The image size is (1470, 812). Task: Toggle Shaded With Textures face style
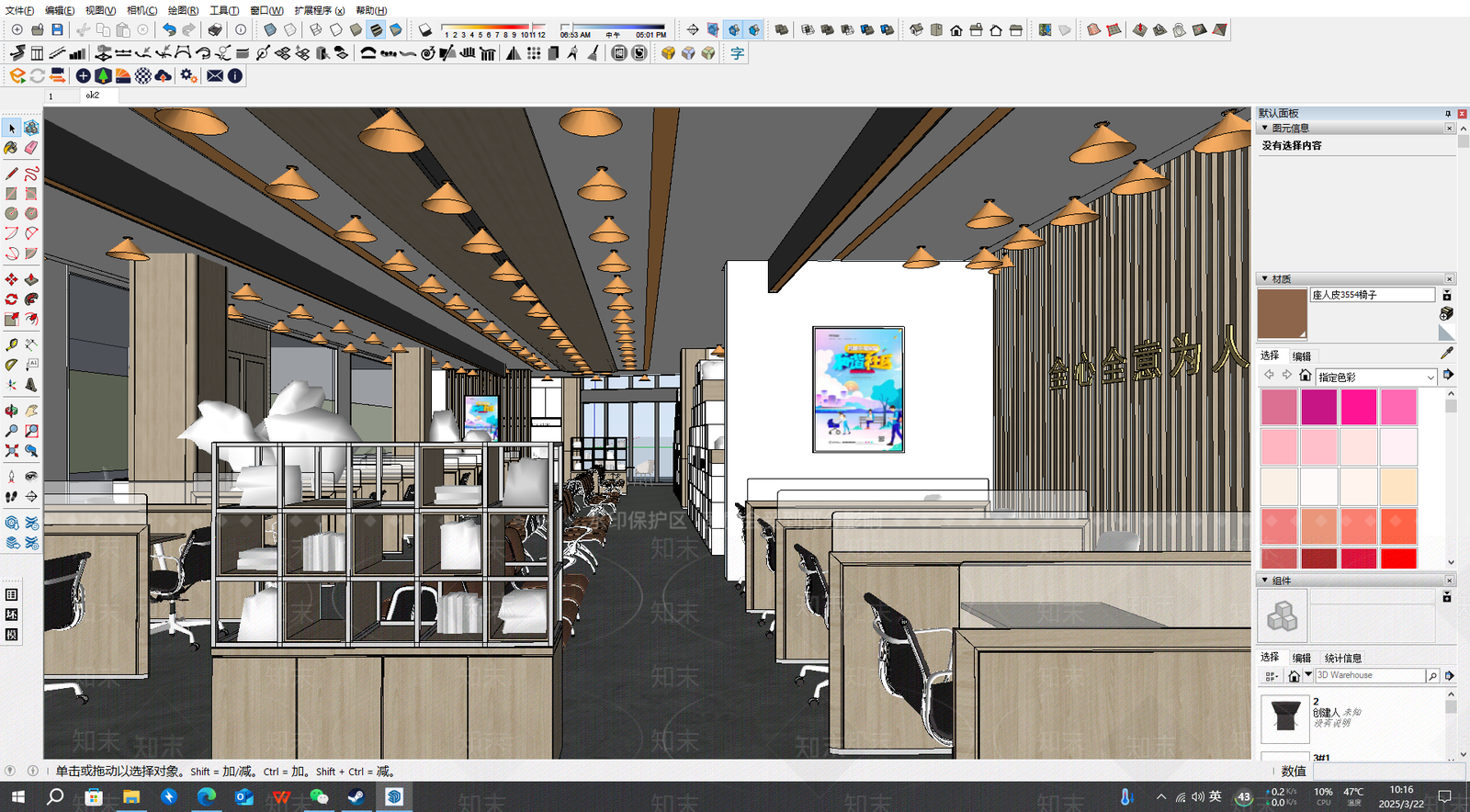click(x=376, y=29)
